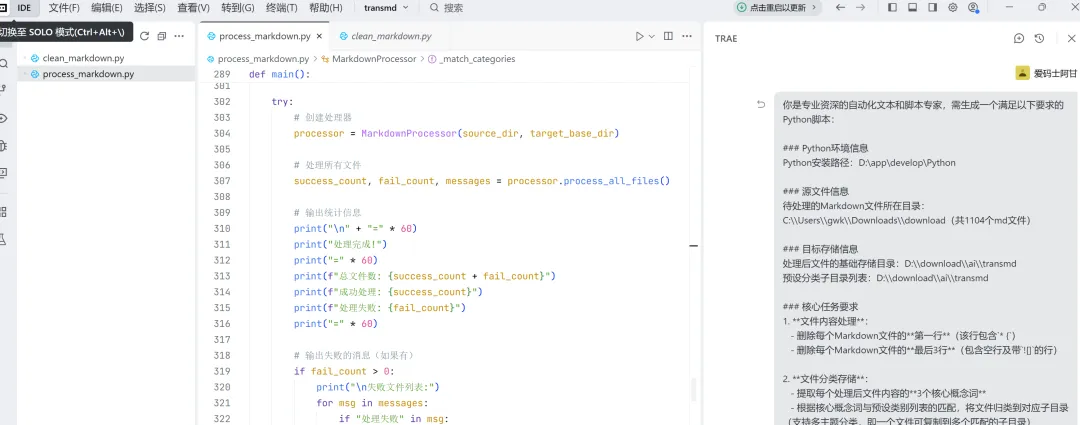Viewport: 1080px width, 425px height.
Task: Open the 转到(G) menu
Action: point(236,8)
